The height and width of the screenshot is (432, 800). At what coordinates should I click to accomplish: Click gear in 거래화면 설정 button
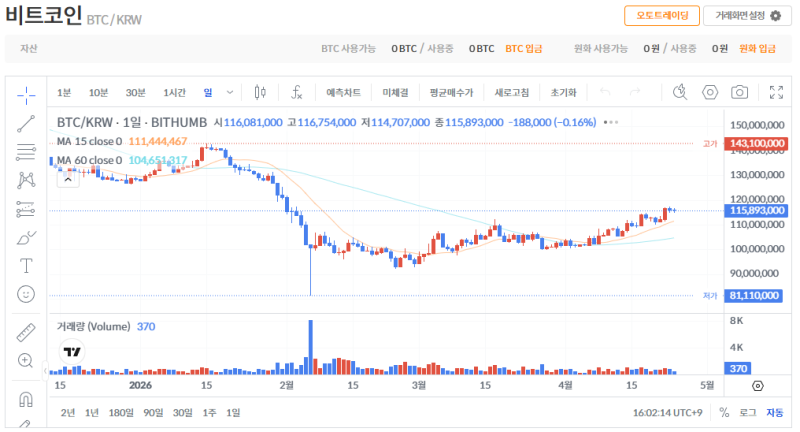[x=776, y=16]
